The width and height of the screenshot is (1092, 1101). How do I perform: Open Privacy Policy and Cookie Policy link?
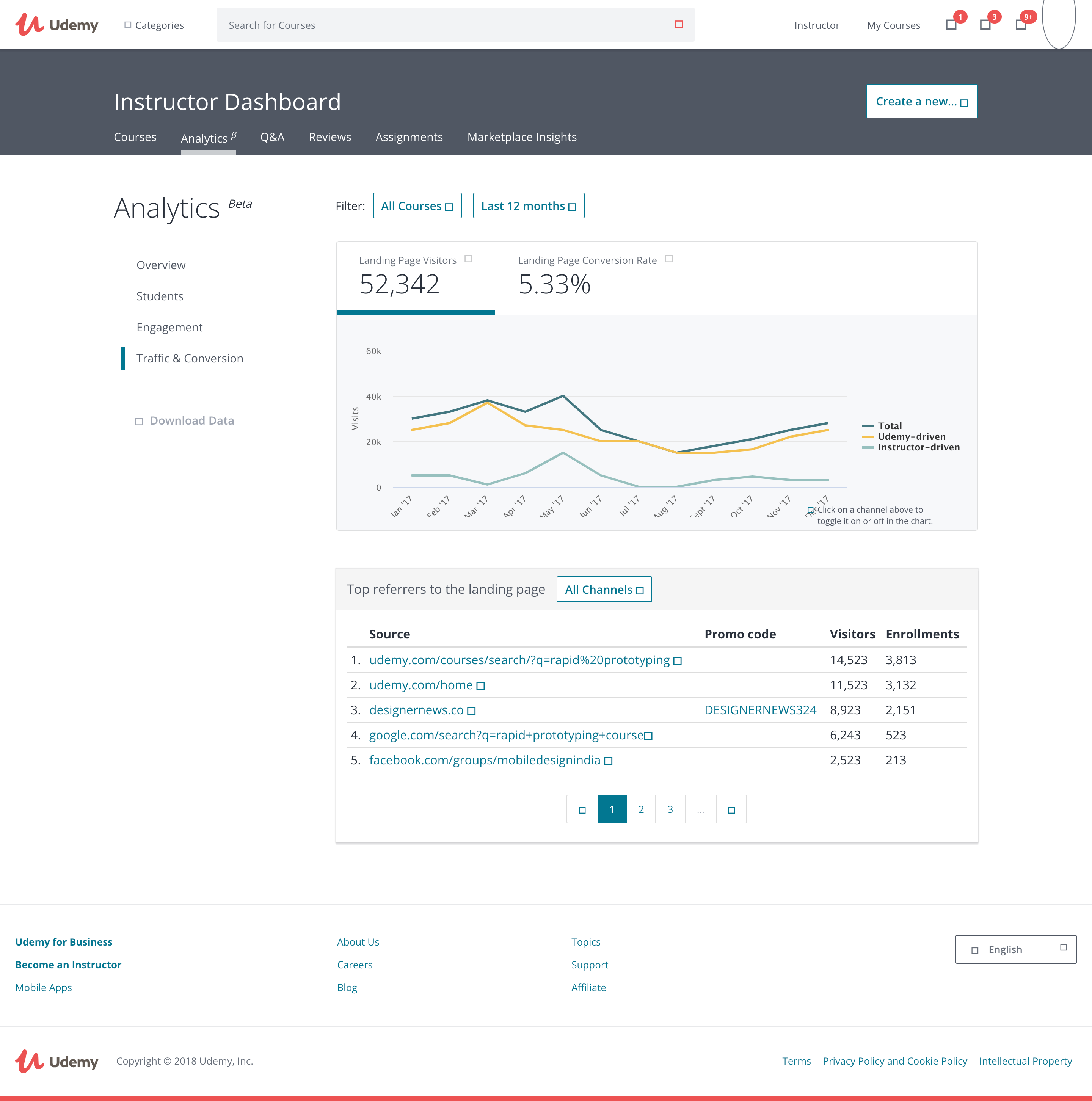pyautogui.click(x=895, y=1061)
